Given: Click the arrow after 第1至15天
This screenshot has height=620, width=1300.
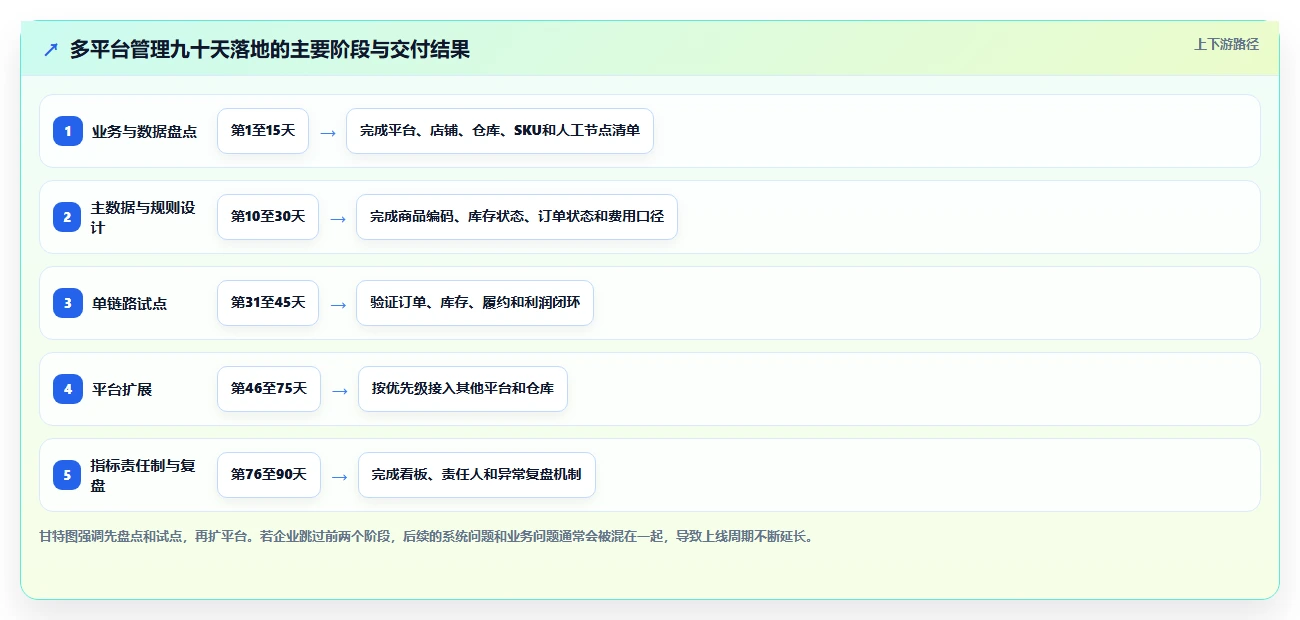Looking at the screenshot, I should click(328, 132).
